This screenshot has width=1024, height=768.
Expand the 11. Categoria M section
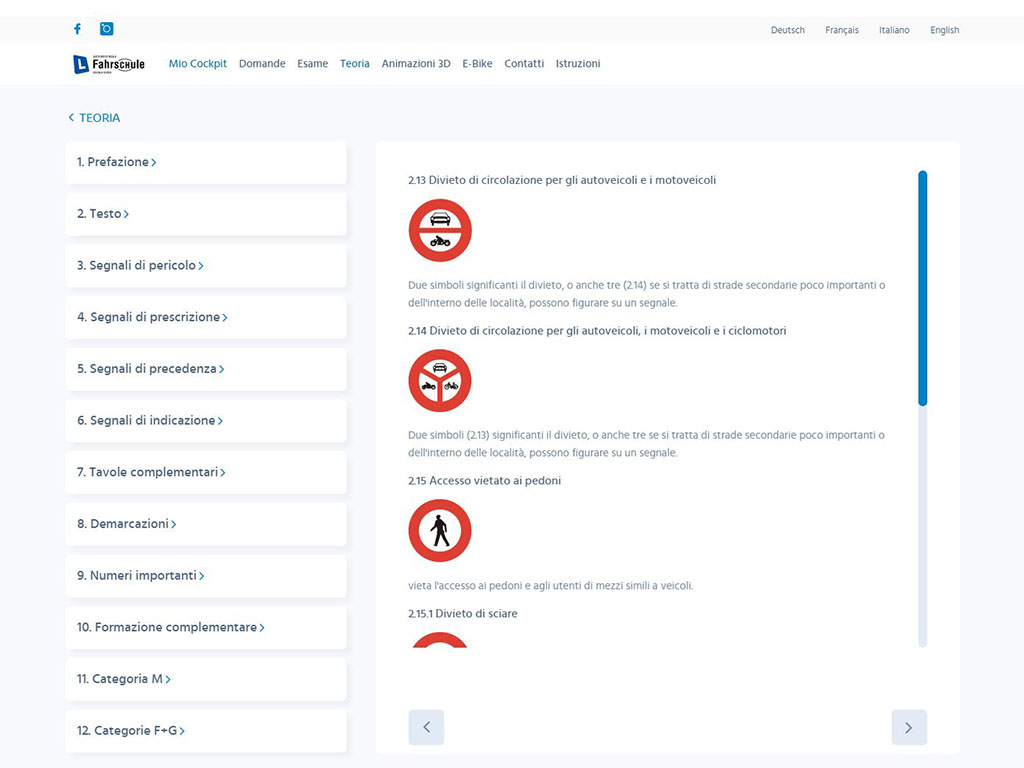pyautogui.click(x=123, y=679)
